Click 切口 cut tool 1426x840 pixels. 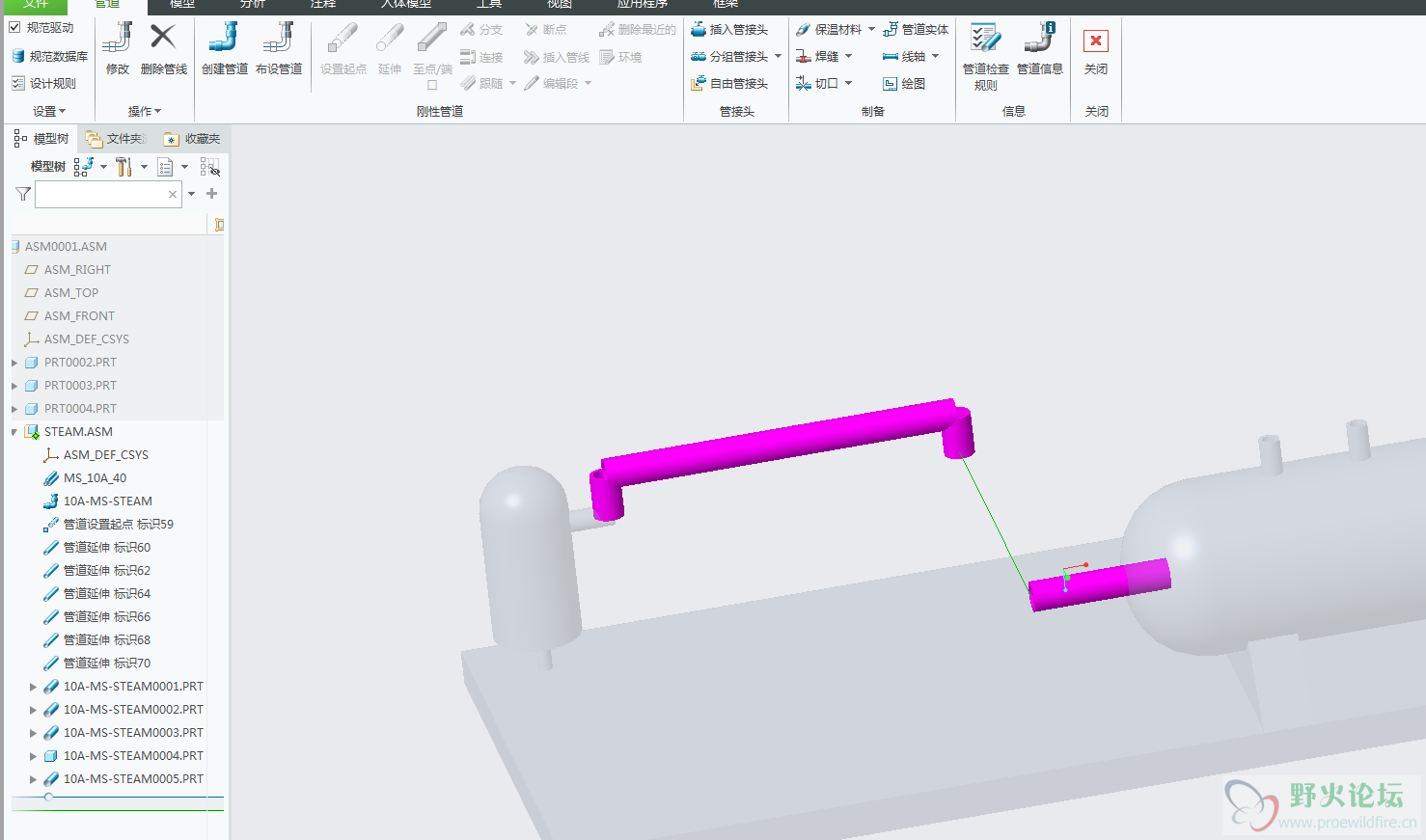pyautogui.click(x=817, y=84)
